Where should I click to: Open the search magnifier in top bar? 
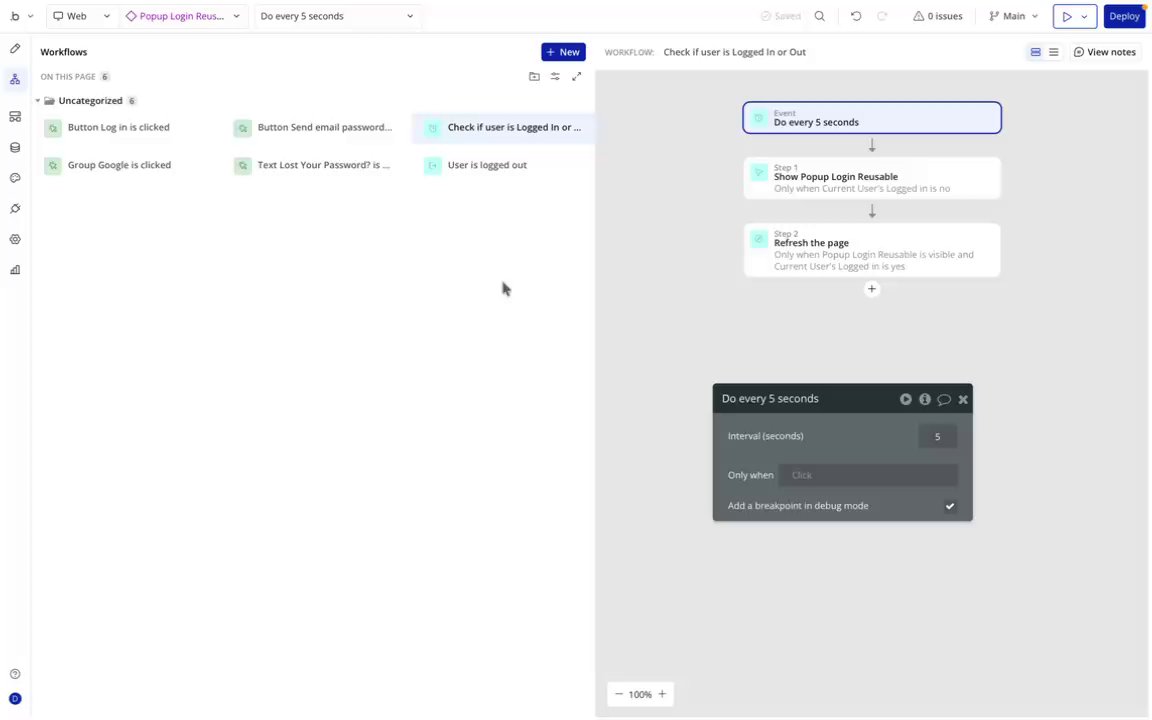coord(819,16)
